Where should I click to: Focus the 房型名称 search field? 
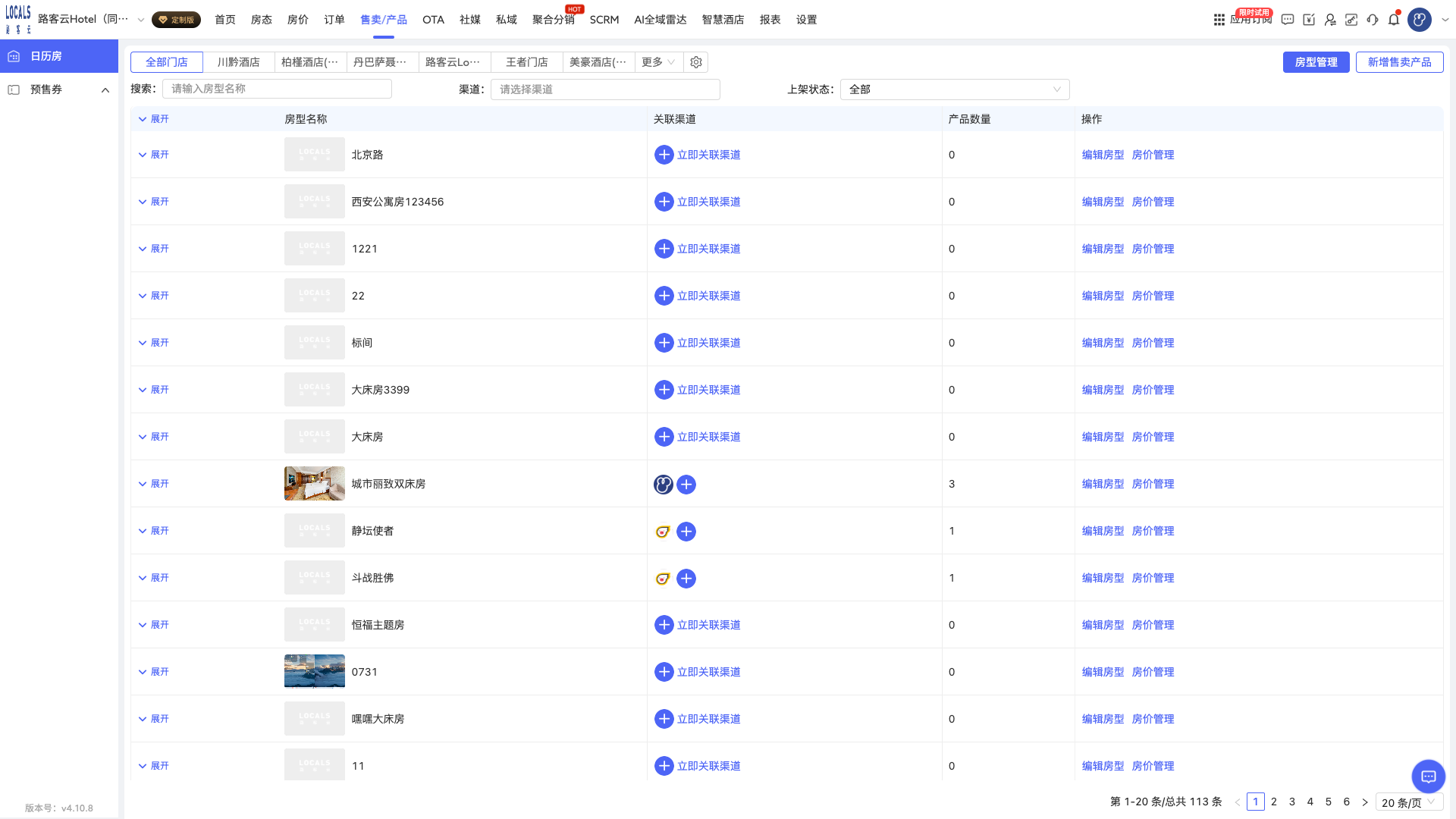277,89
